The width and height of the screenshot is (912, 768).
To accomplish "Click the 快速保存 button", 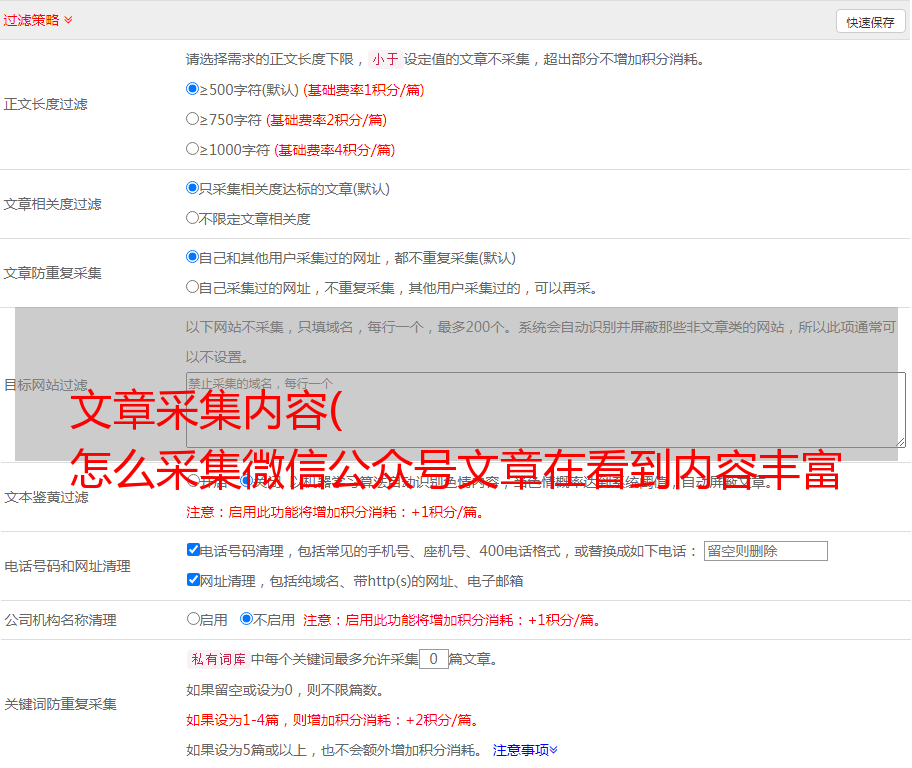I will click(870, 22).
